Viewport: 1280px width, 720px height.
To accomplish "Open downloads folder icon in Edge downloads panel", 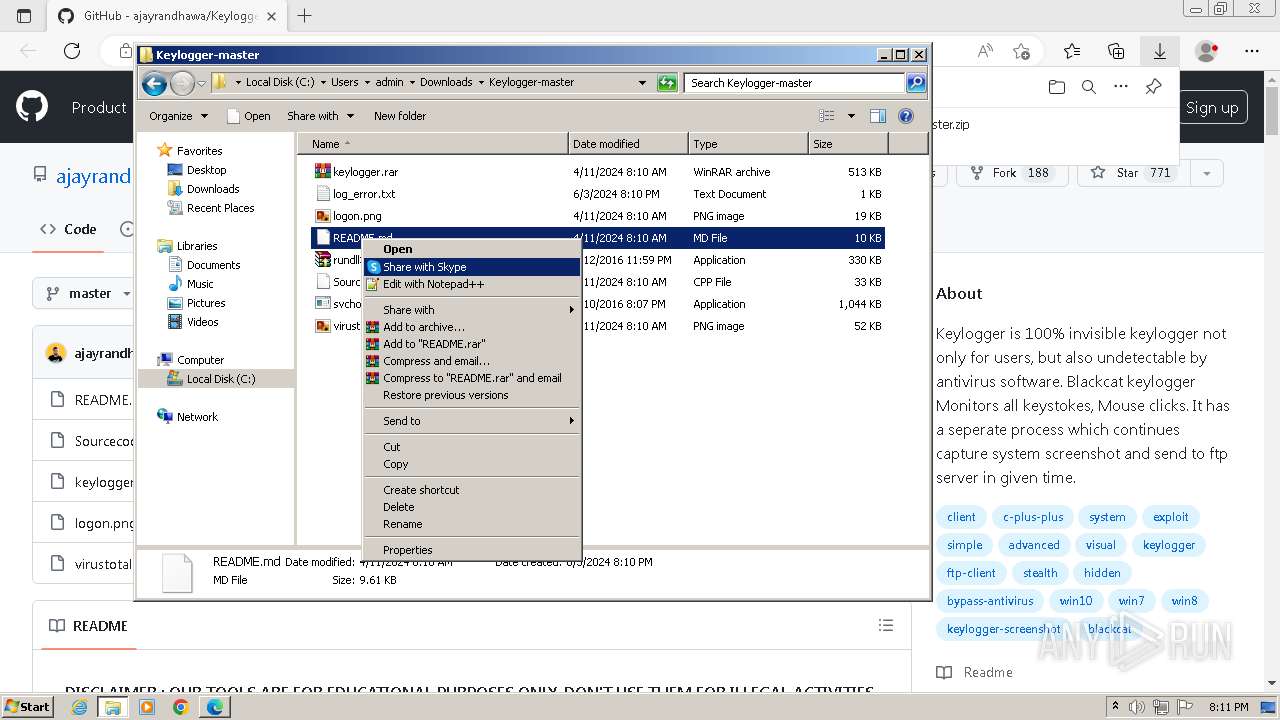I will [1057, 87].
